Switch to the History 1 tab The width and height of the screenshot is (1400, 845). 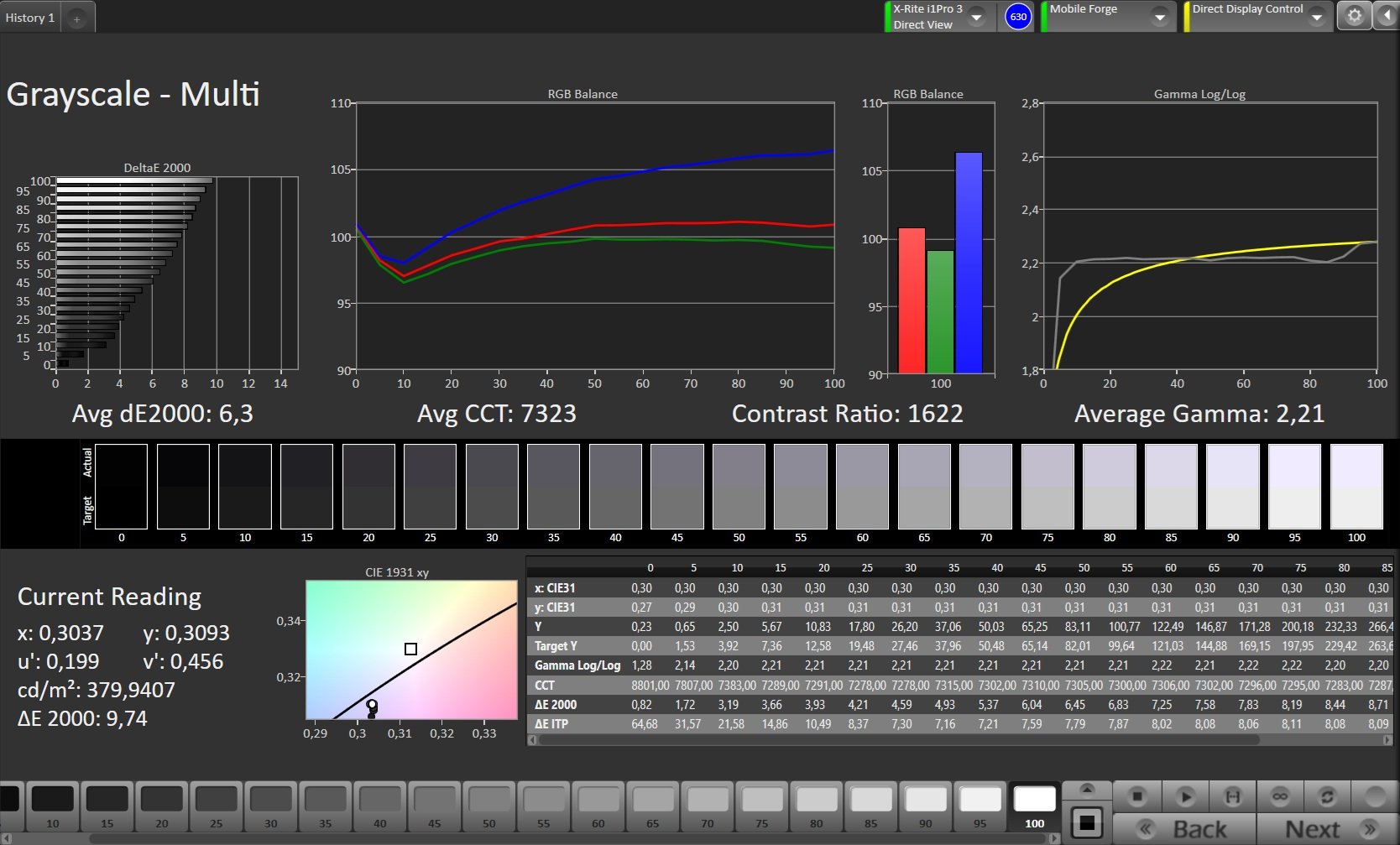[x=30, y=18]
